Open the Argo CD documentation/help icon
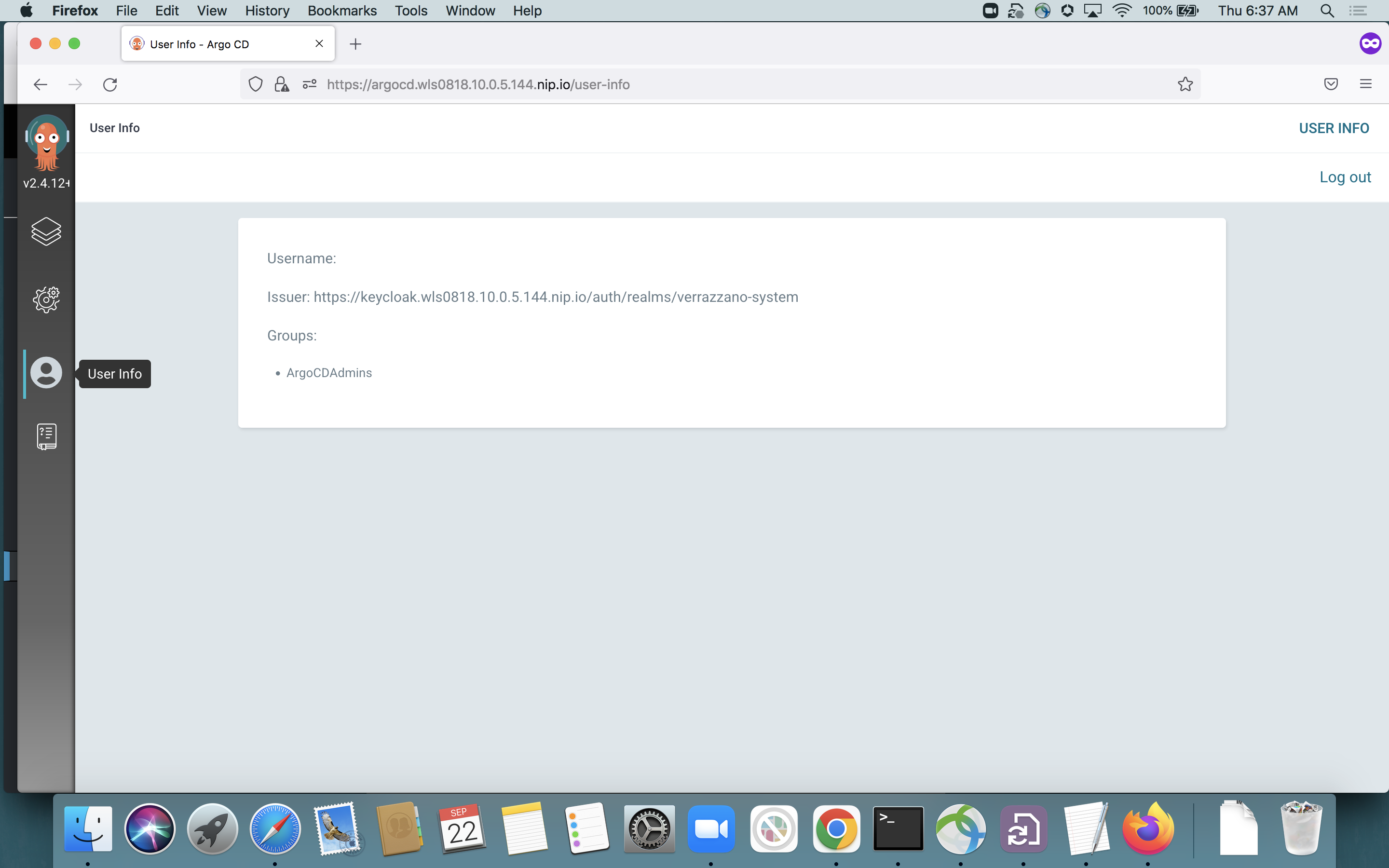 45,436
